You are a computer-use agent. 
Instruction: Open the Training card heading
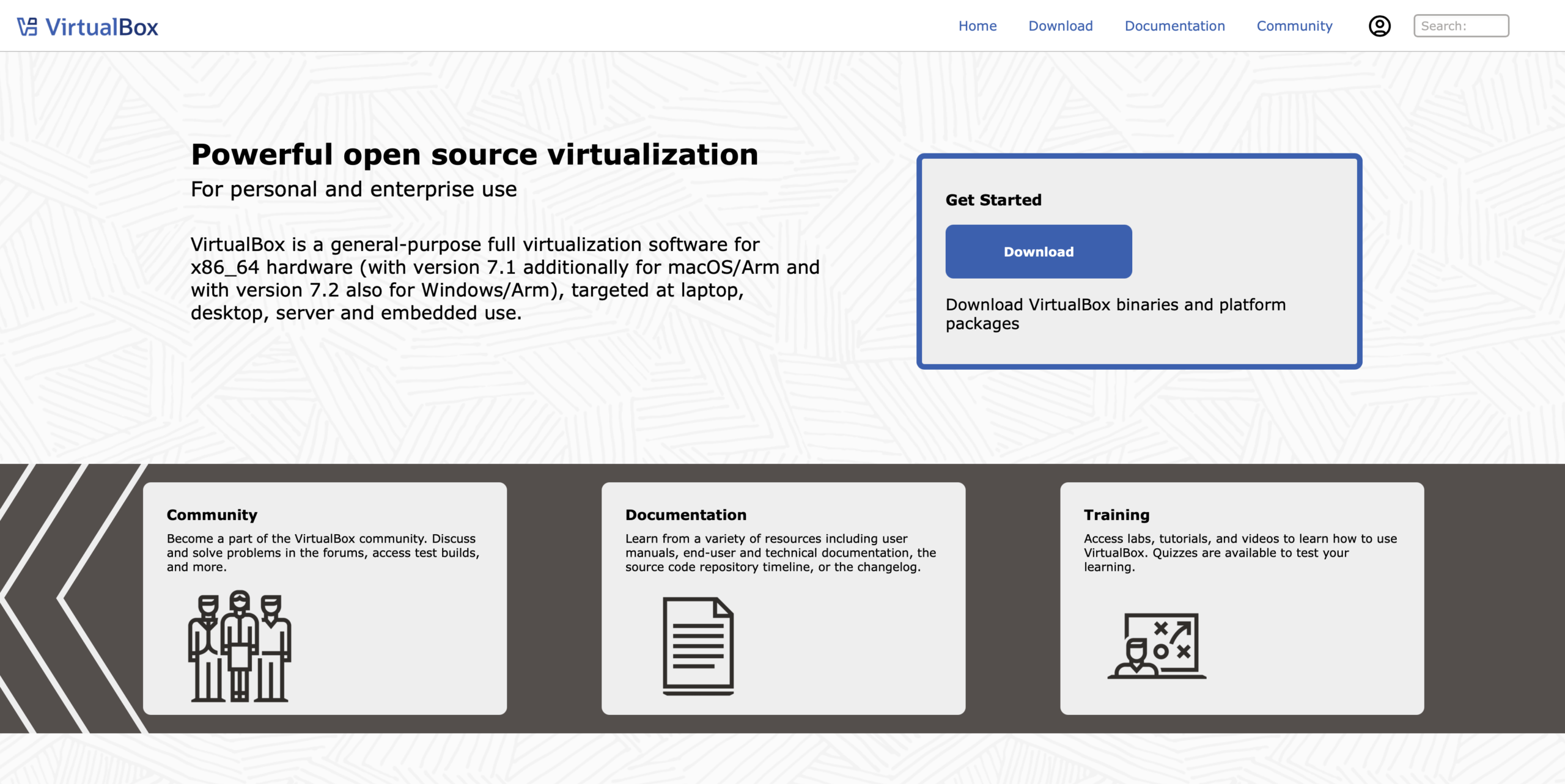coord(1116,515)
